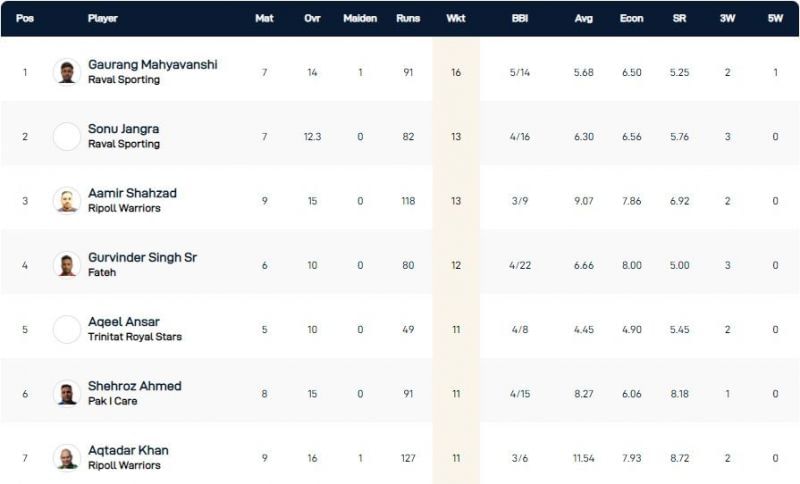Open Gaurang Mahyavanshi's player profile
The height and width of the screenshot is (484, 800).
[x=152, y=65]
